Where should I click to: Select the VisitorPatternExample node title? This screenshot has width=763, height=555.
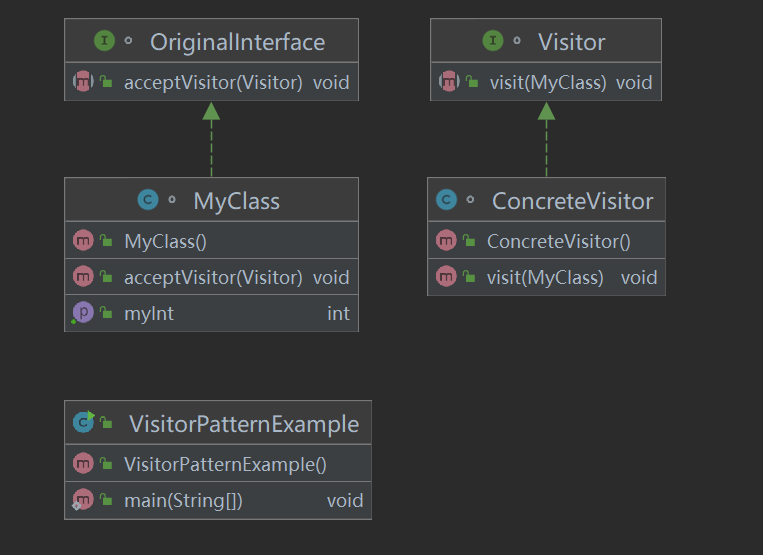tap(244, 424)
